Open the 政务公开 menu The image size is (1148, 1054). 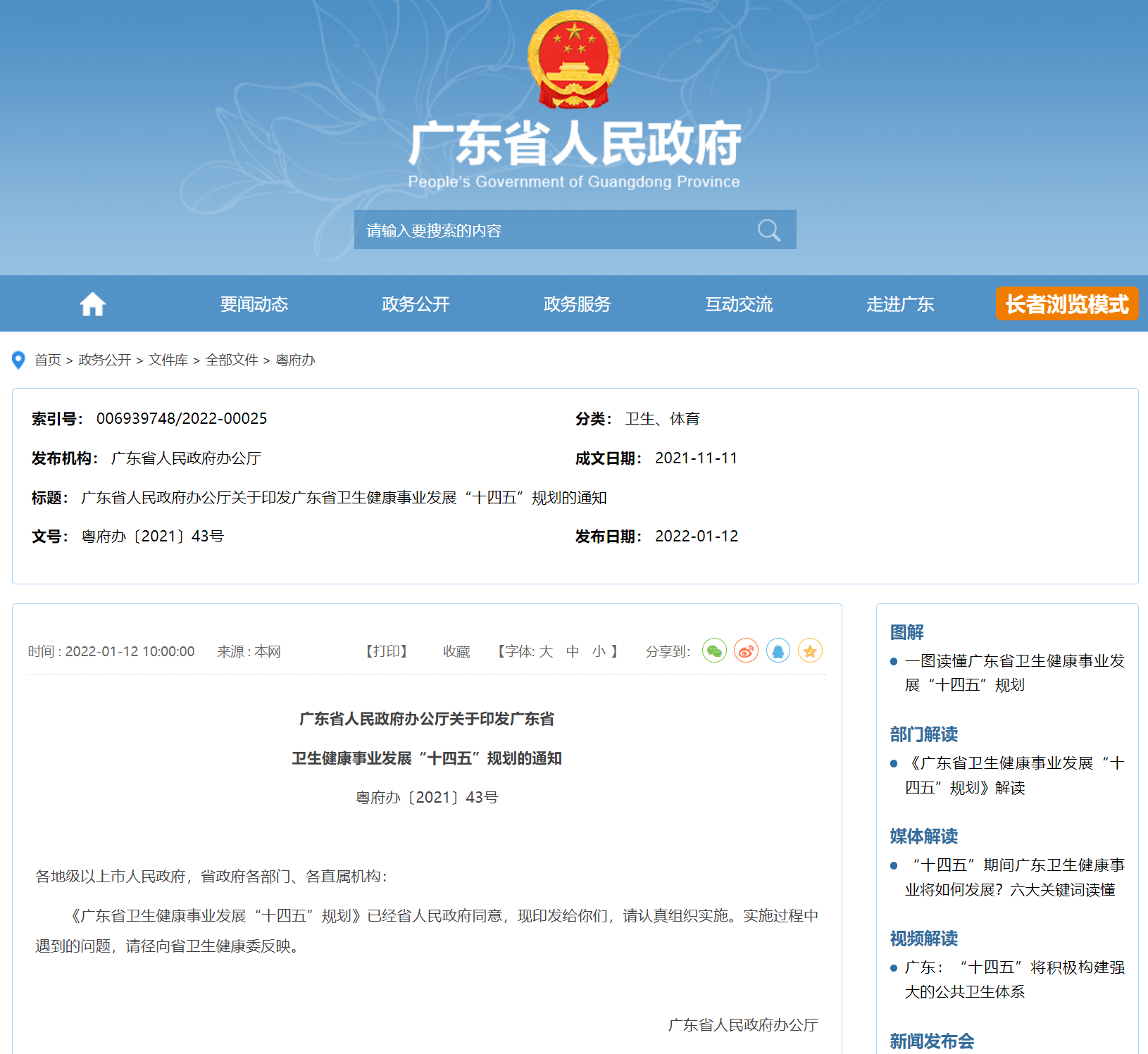[x=416, y=304]
